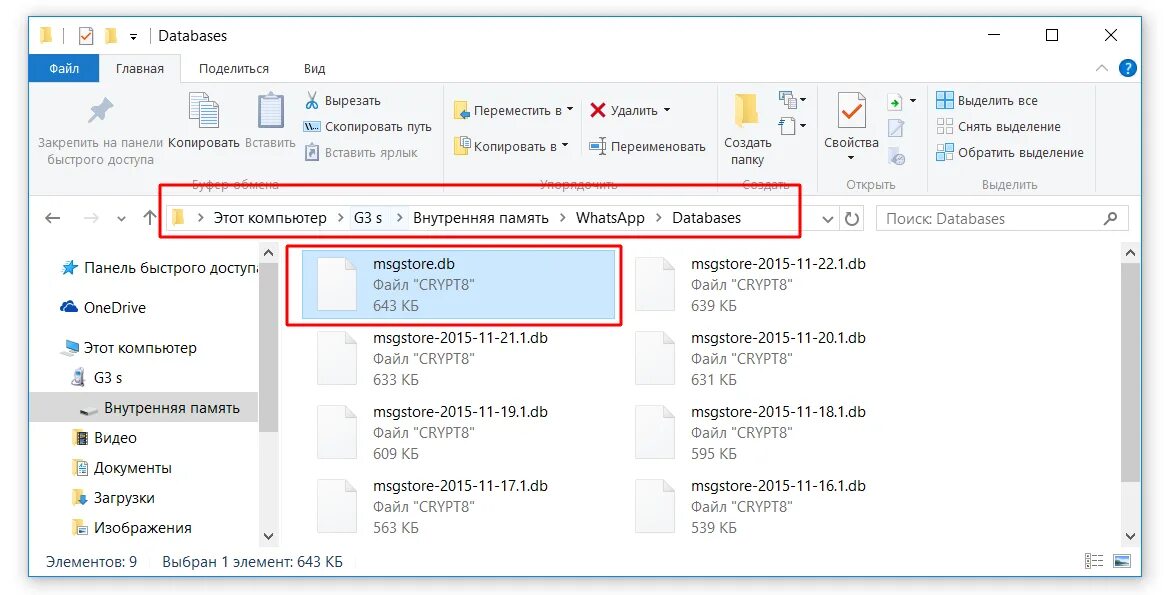Switch to Home (Главная) tab

(140, 68)
